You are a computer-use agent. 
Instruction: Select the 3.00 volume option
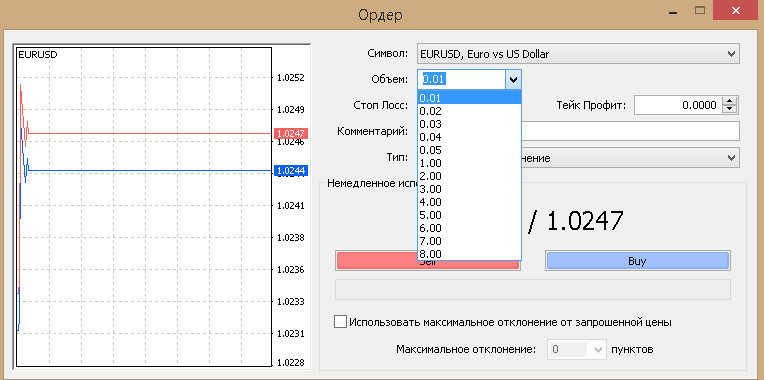470,189
